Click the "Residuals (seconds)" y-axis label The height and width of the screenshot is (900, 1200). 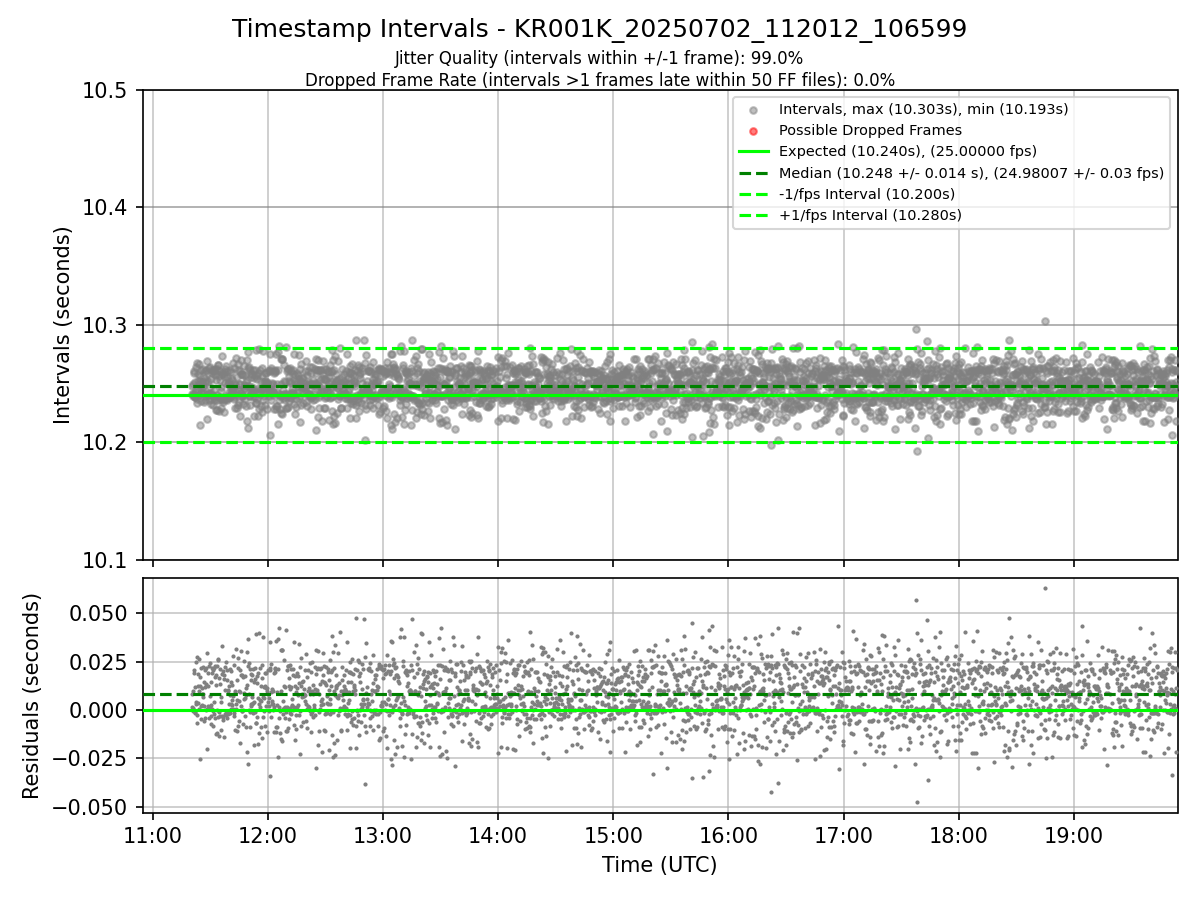point(32,696)
